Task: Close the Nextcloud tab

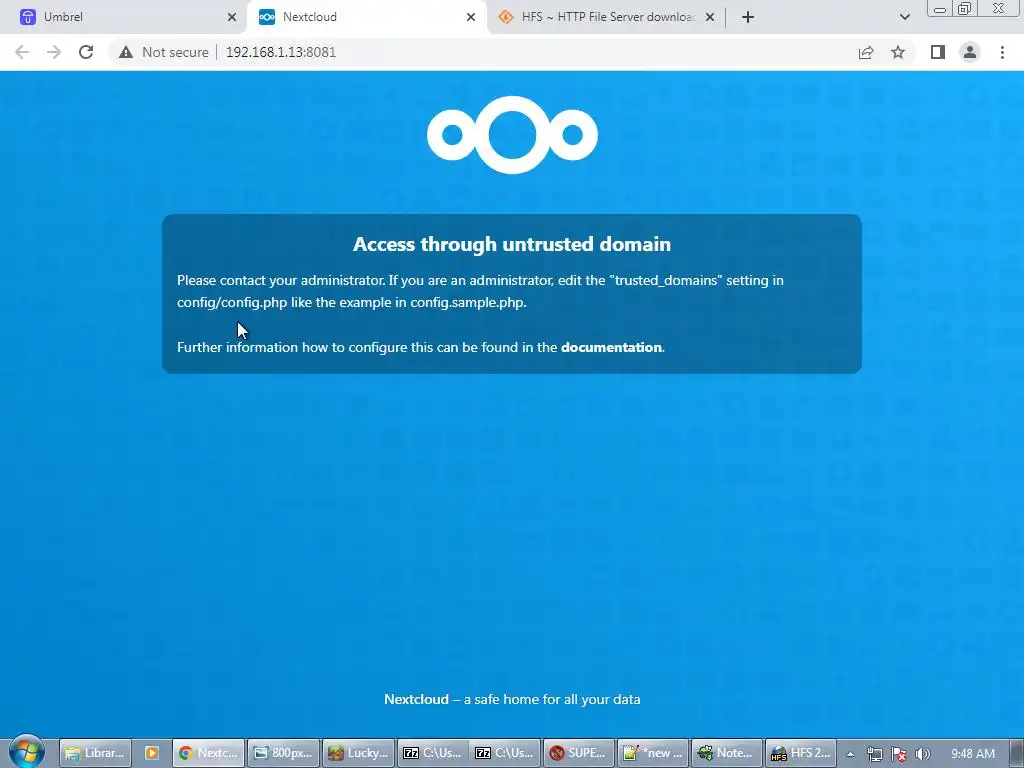Action: pos(470,17)
